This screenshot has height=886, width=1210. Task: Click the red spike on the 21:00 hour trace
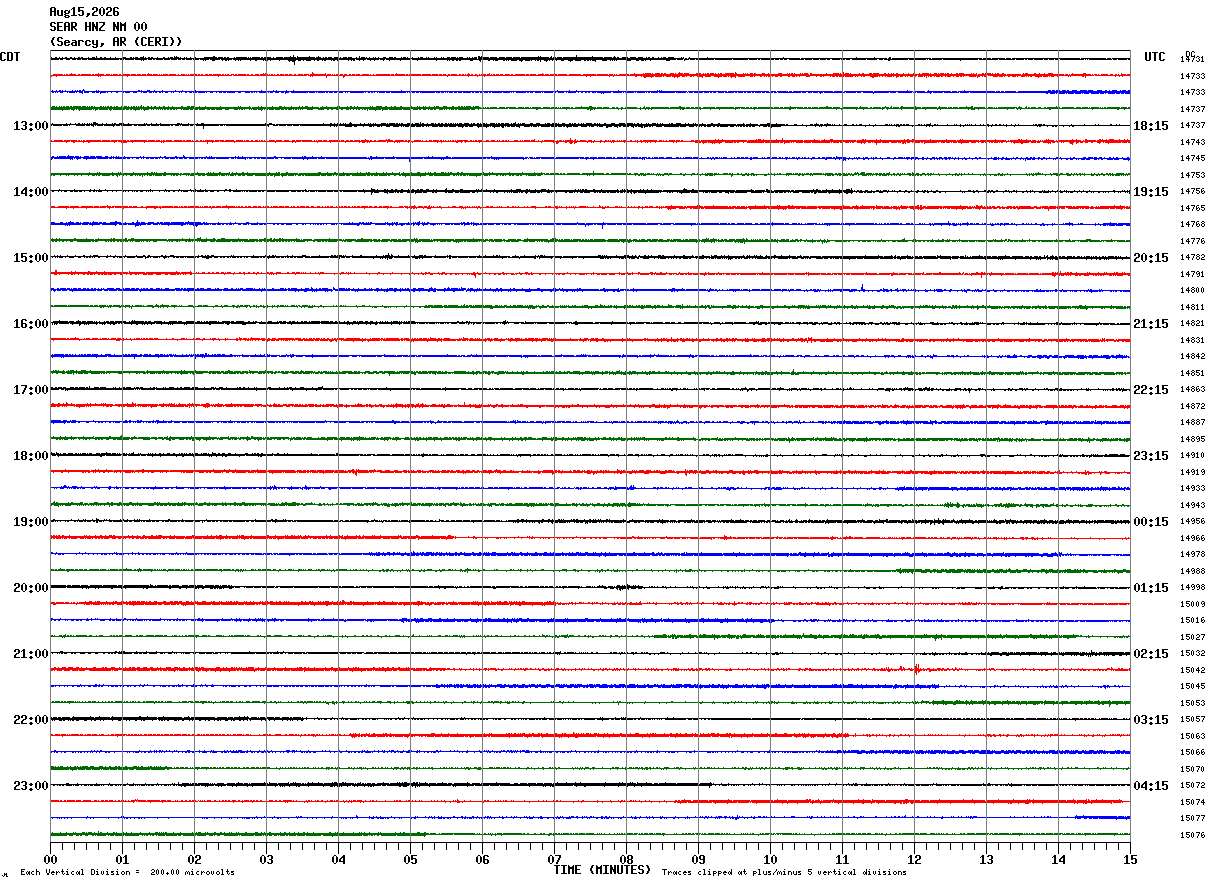click(x=916, y=668)
